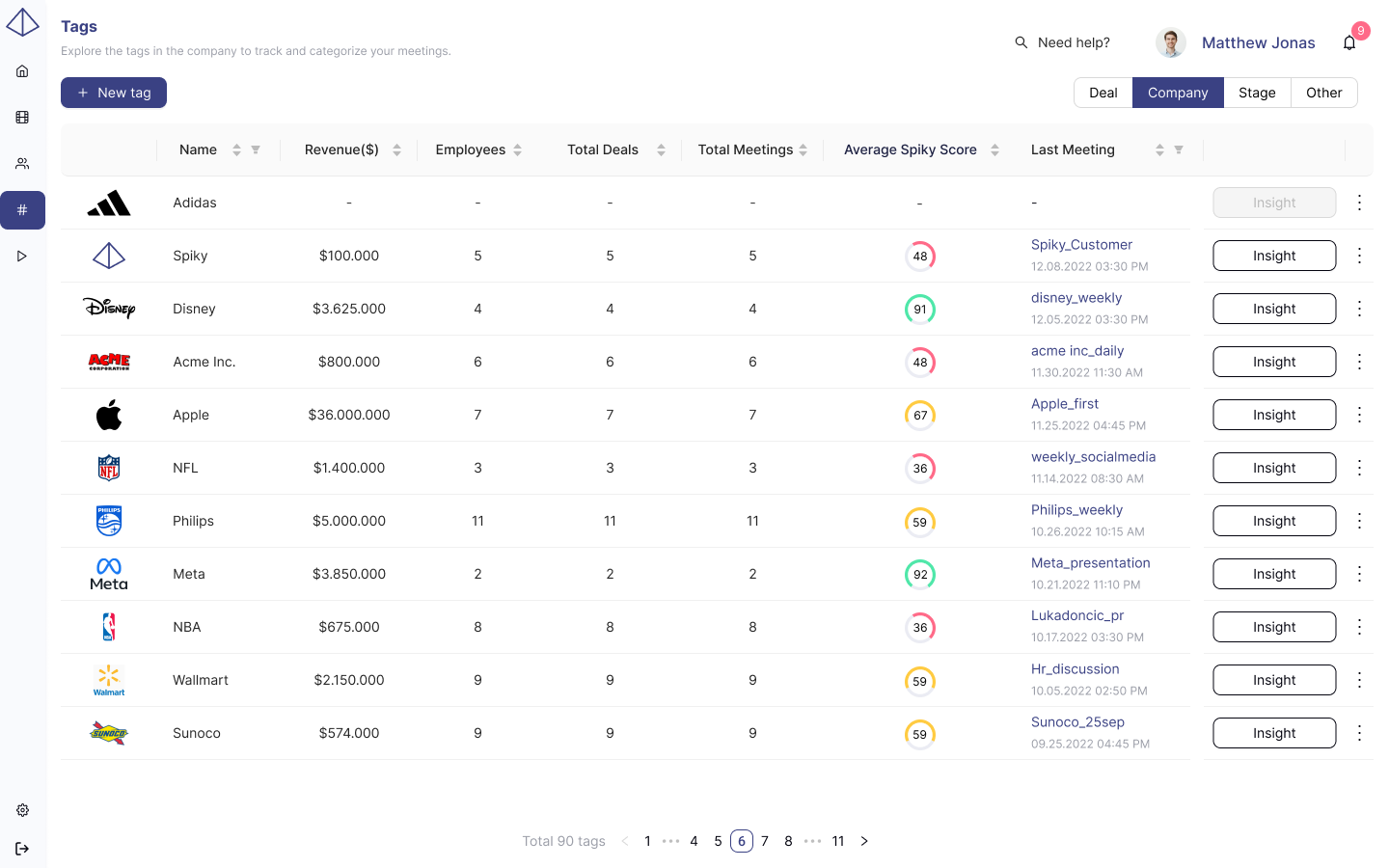Click Meta's 92 Spiky score gauge
The image size is (1389, 868).
(920, 575)
